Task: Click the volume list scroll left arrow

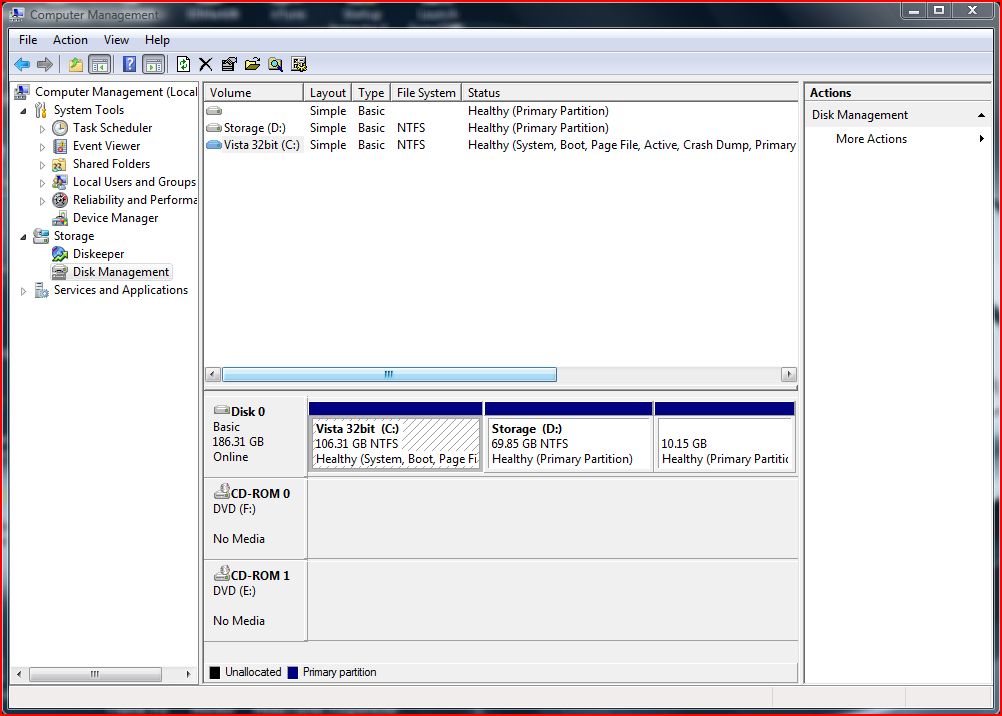Action: pos(213,375)
